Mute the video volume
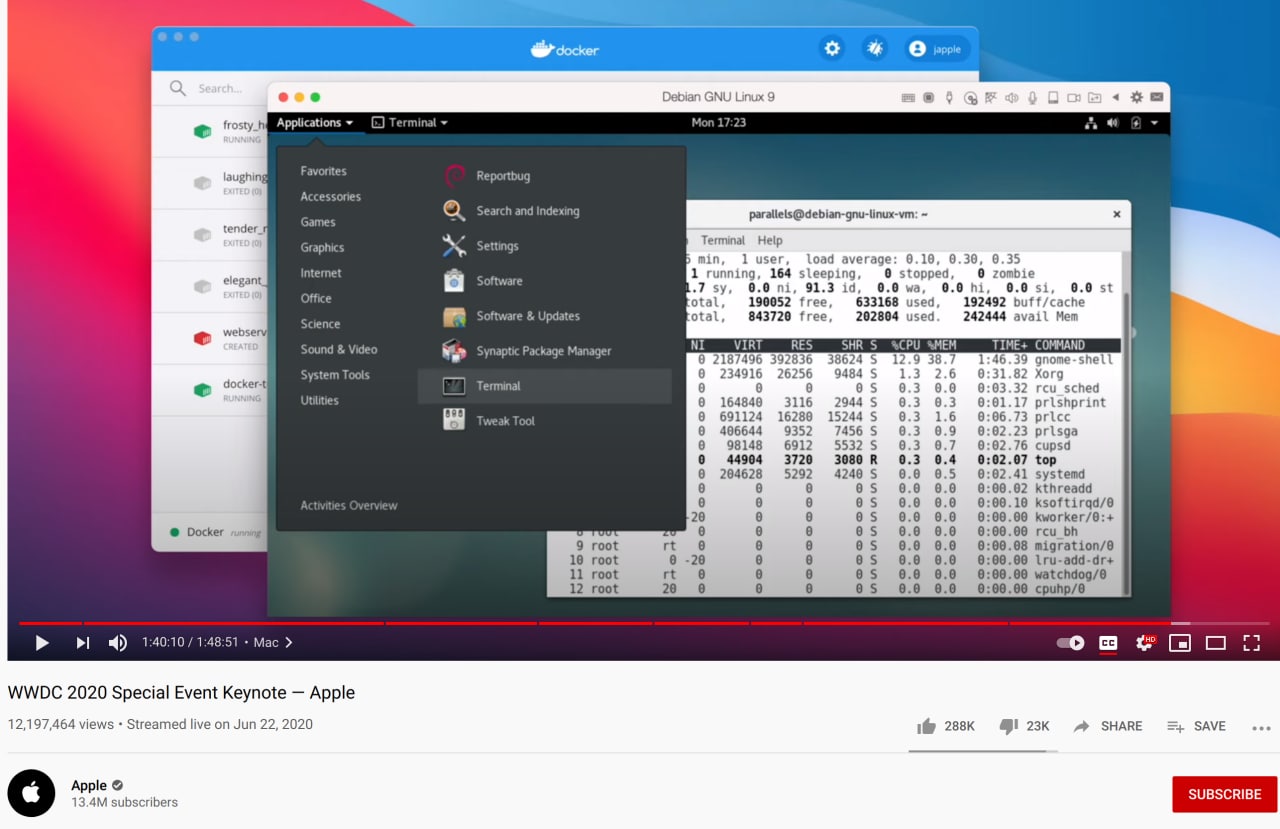The image size is (1280, 829). [118, 643]
